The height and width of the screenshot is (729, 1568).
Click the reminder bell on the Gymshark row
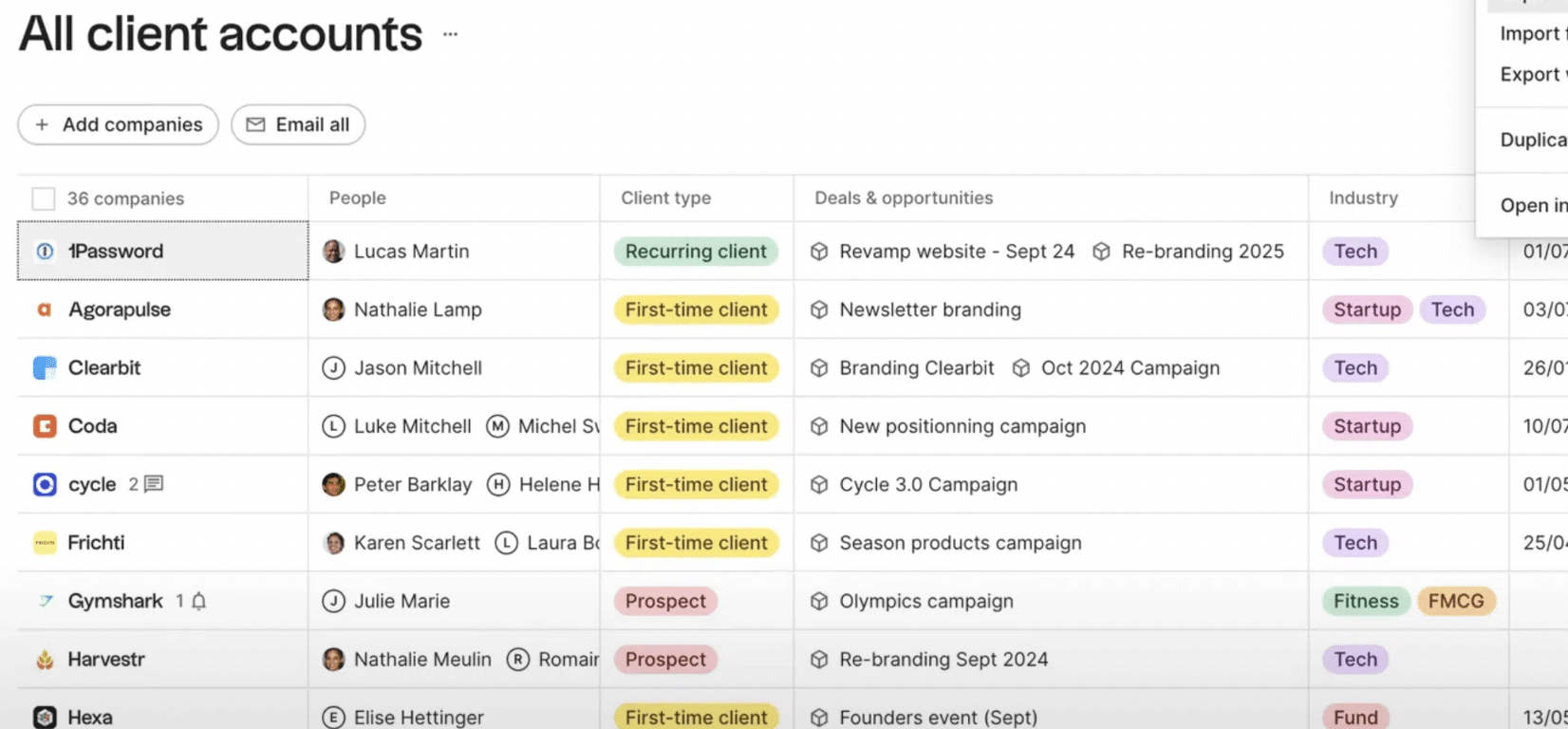[198, 601]
